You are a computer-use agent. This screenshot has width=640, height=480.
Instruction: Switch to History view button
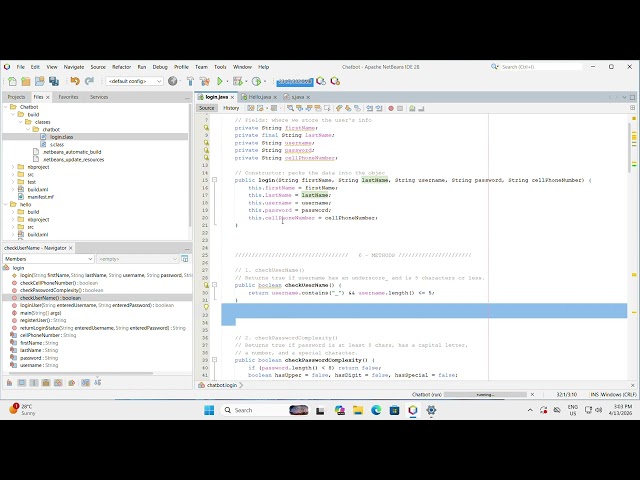(x=231, y=108)
